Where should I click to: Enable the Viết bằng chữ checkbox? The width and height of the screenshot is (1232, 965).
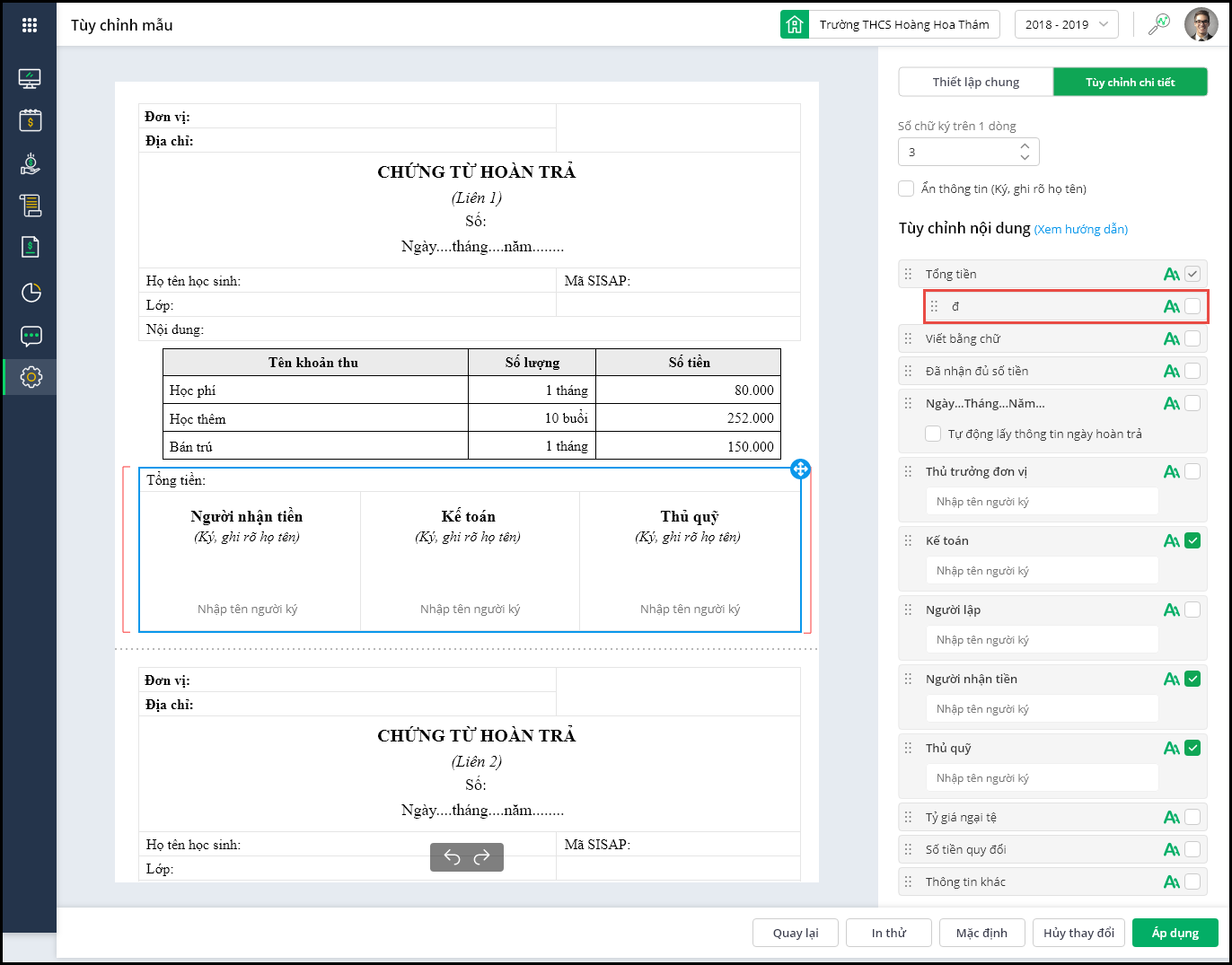pyautogui.click(x=1192, y=338)
